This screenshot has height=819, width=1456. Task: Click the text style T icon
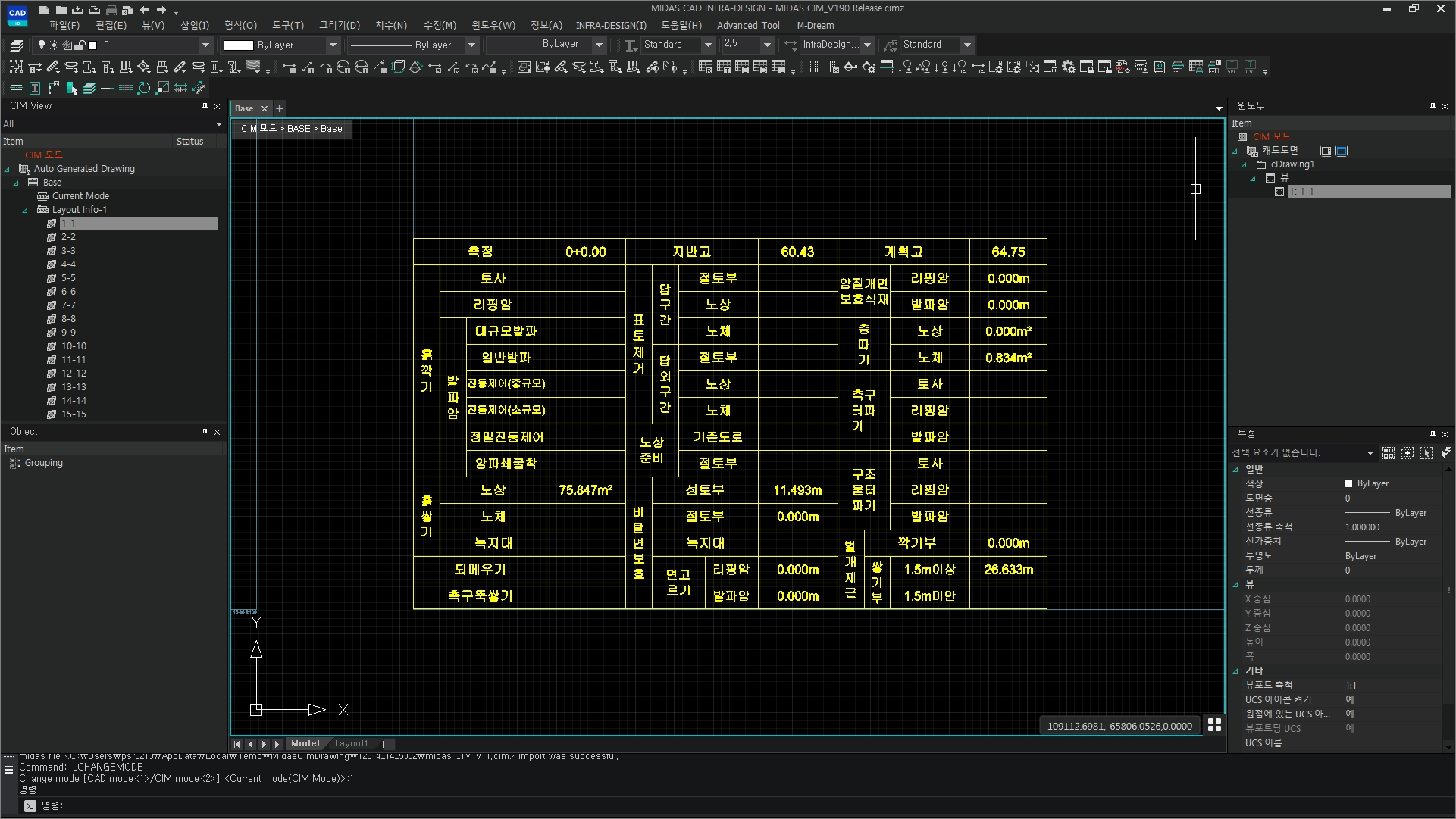tap(630, 45)
